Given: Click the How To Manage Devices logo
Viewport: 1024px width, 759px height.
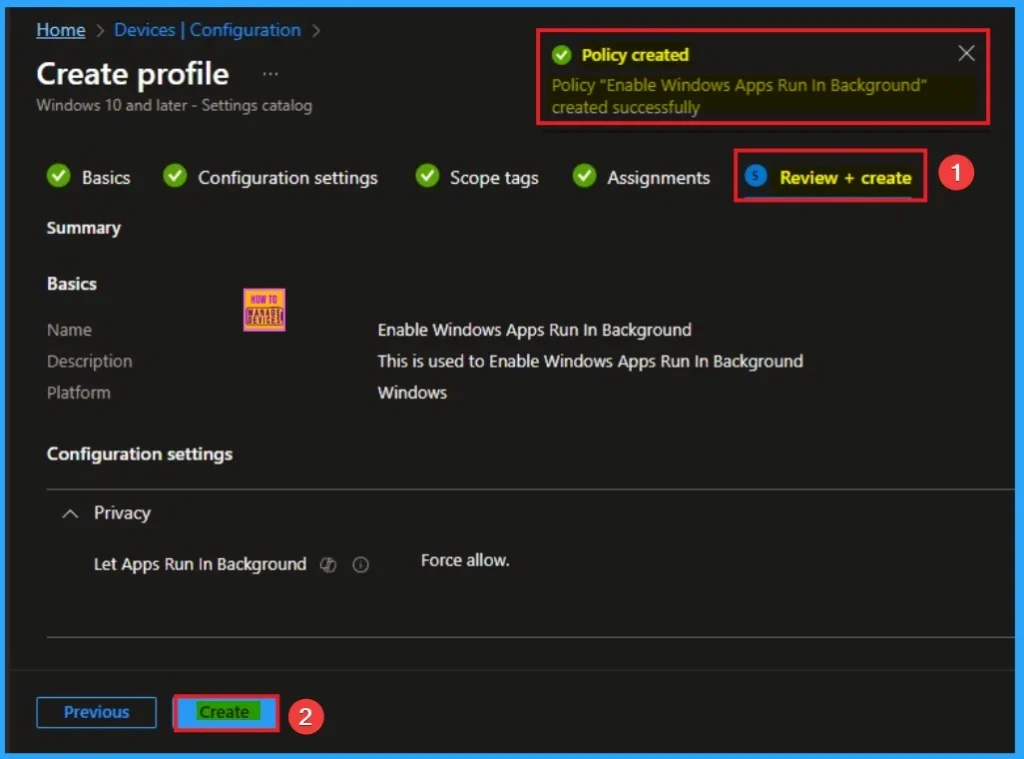Looking at the screenshot, I should (264, 310).
